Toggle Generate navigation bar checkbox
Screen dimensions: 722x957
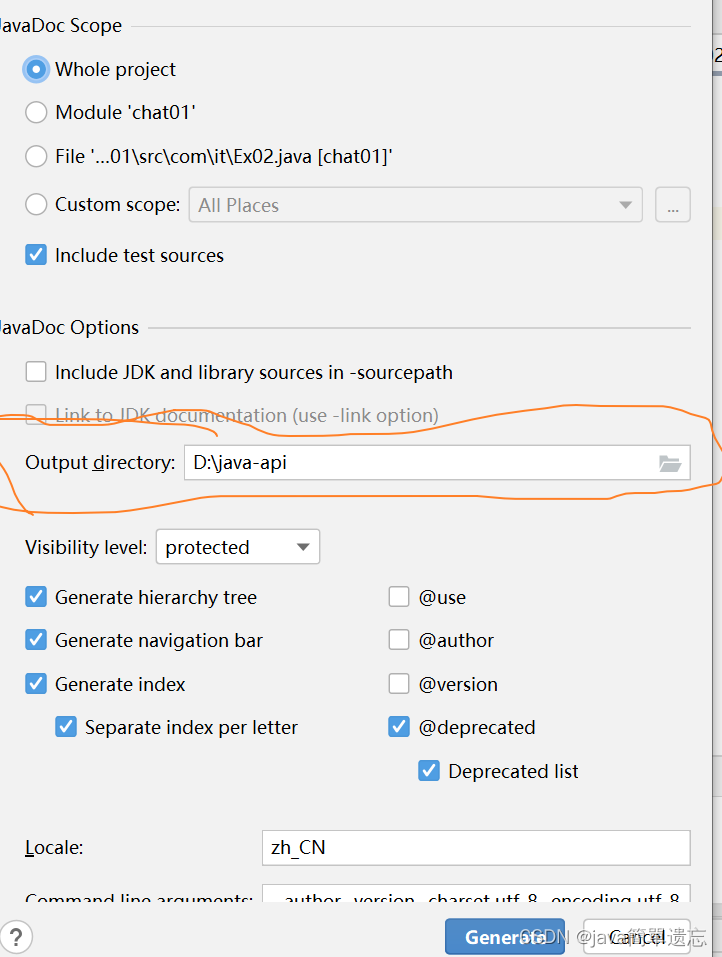pos(36,640)
